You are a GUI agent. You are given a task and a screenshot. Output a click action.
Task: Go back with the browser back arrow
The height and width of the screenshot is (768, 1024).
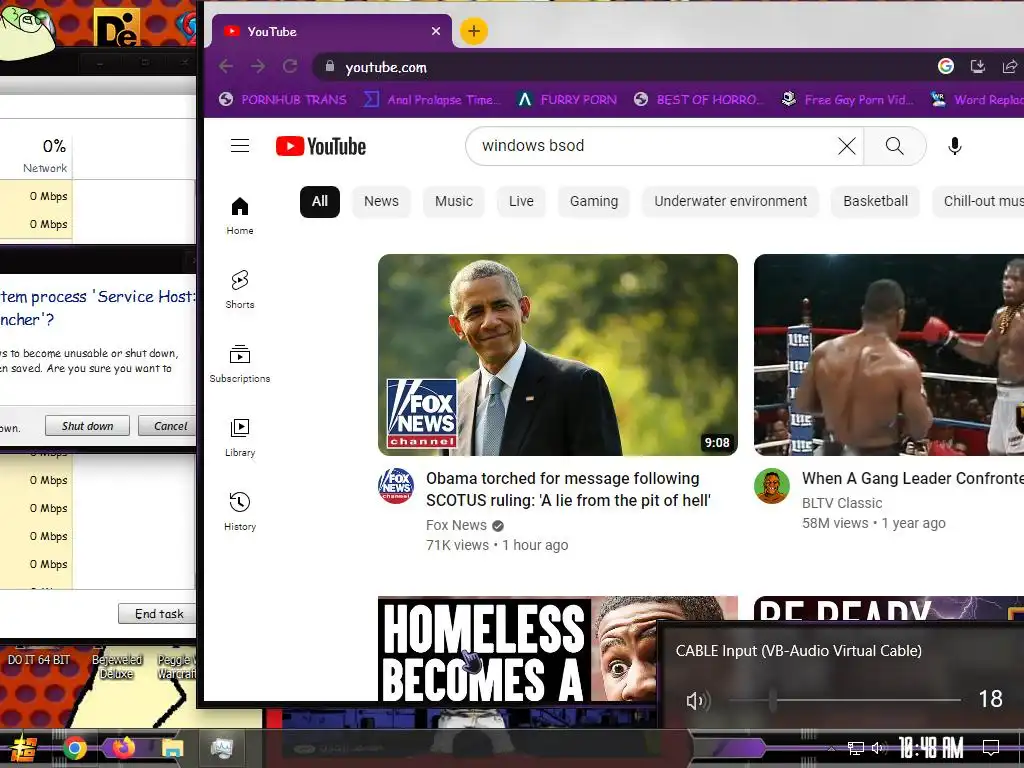coord(226,67)
